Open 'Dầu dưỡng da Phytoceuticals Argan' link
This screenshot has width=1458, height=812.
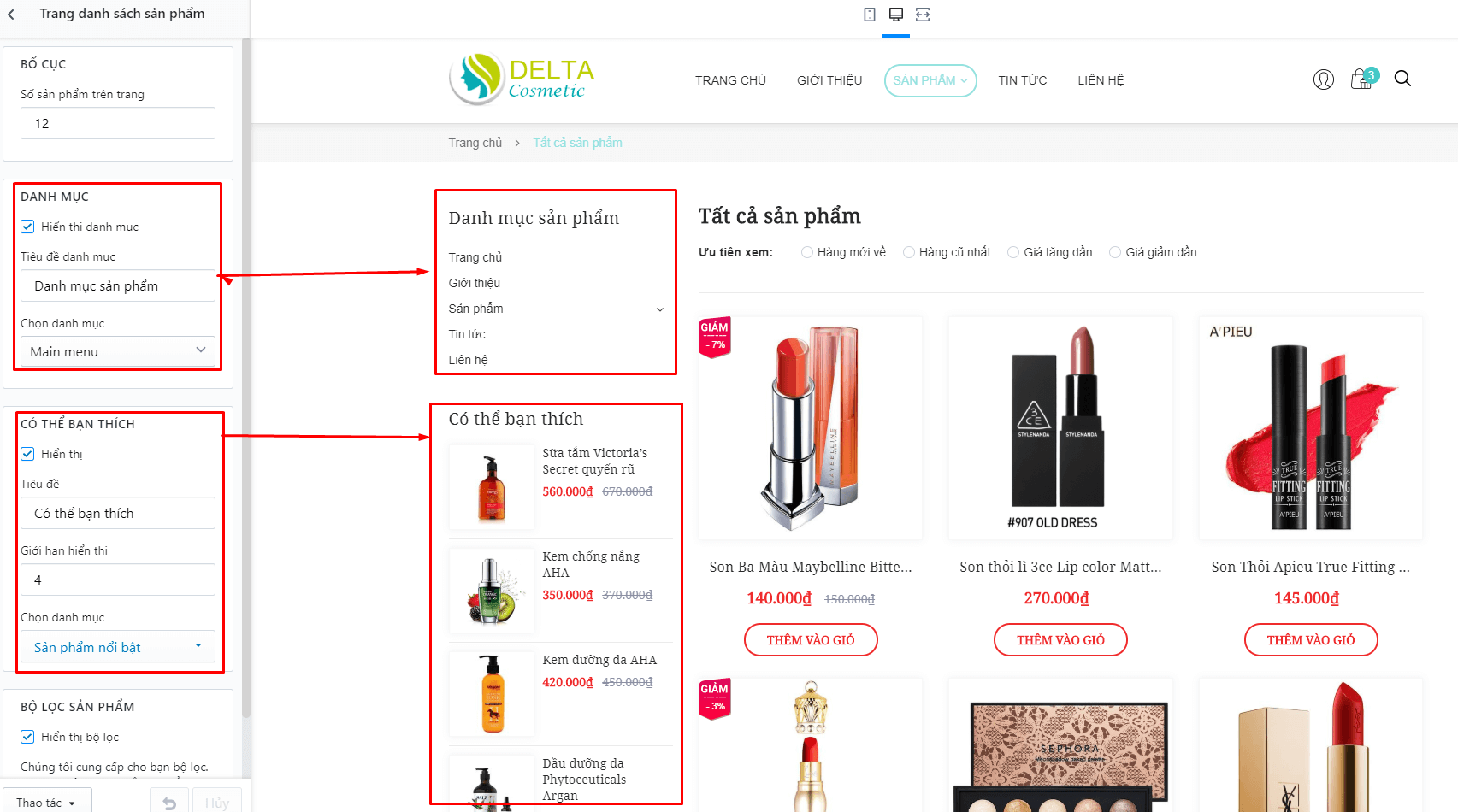click(x=584, y=780)
